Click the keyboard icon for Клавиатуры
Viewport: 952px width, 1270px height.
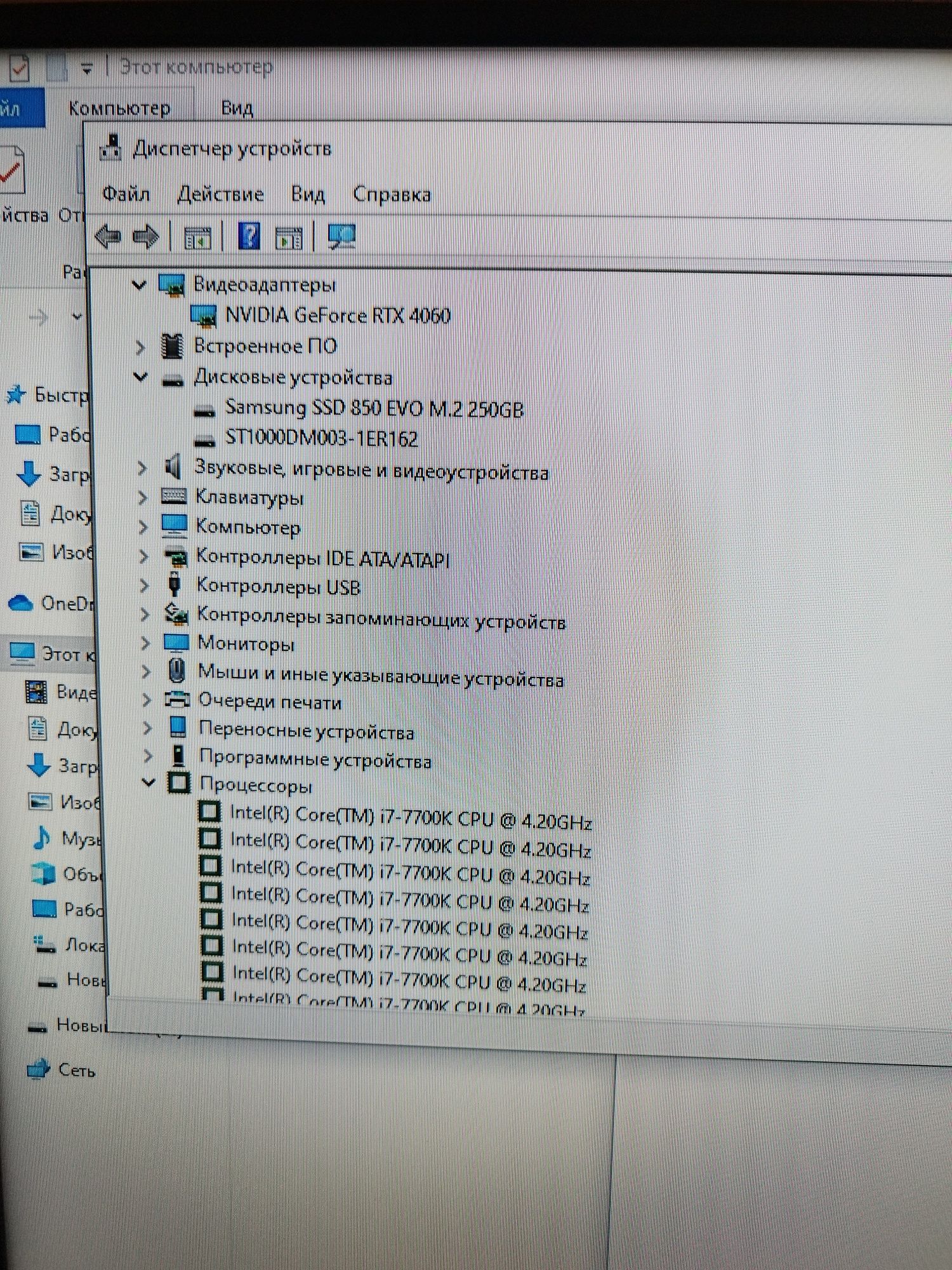174,497
